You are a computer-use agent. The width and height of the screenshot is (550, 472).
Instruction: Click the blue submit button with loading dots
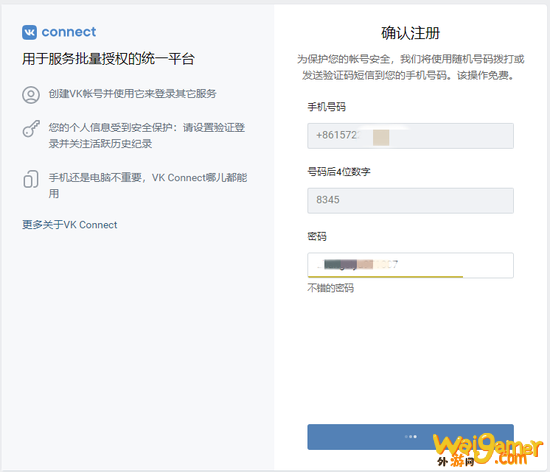coord(410,437)
